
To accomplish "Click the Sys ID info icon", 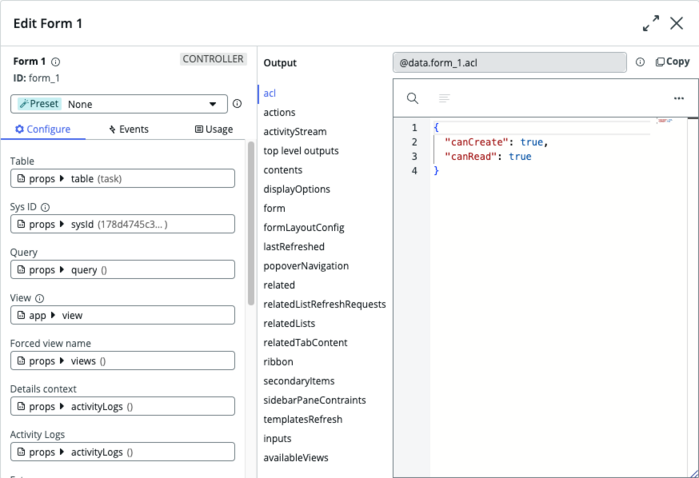I will pos(45,207).
